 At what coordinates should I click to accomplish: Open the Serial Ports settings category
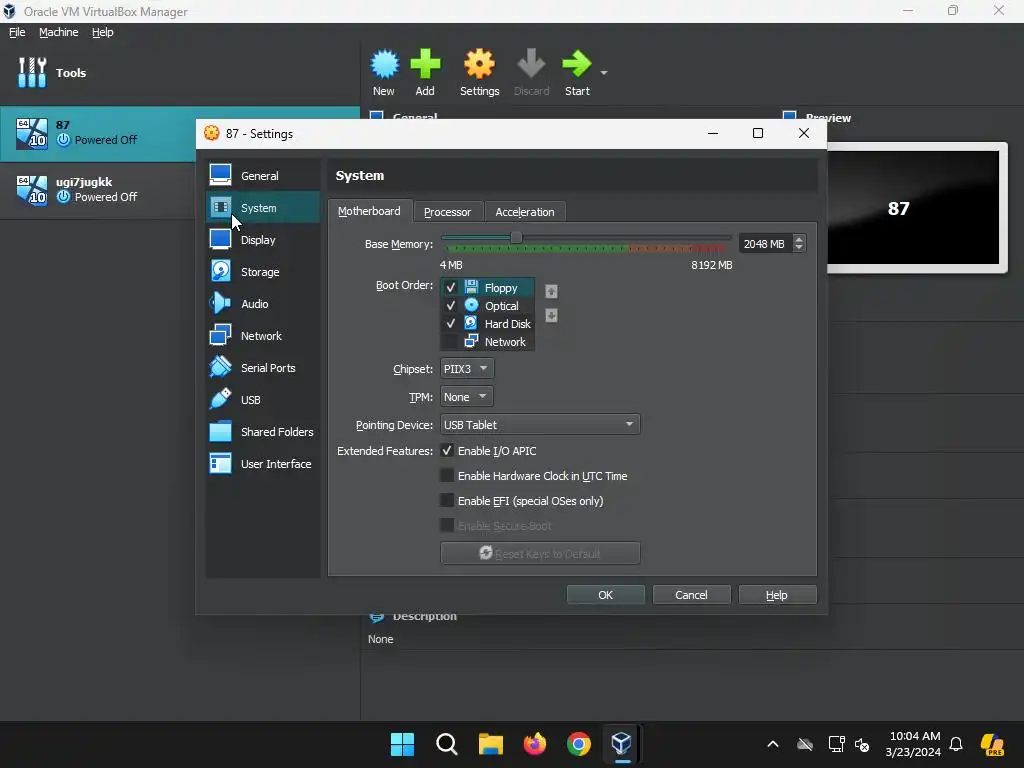click(263, 368)
